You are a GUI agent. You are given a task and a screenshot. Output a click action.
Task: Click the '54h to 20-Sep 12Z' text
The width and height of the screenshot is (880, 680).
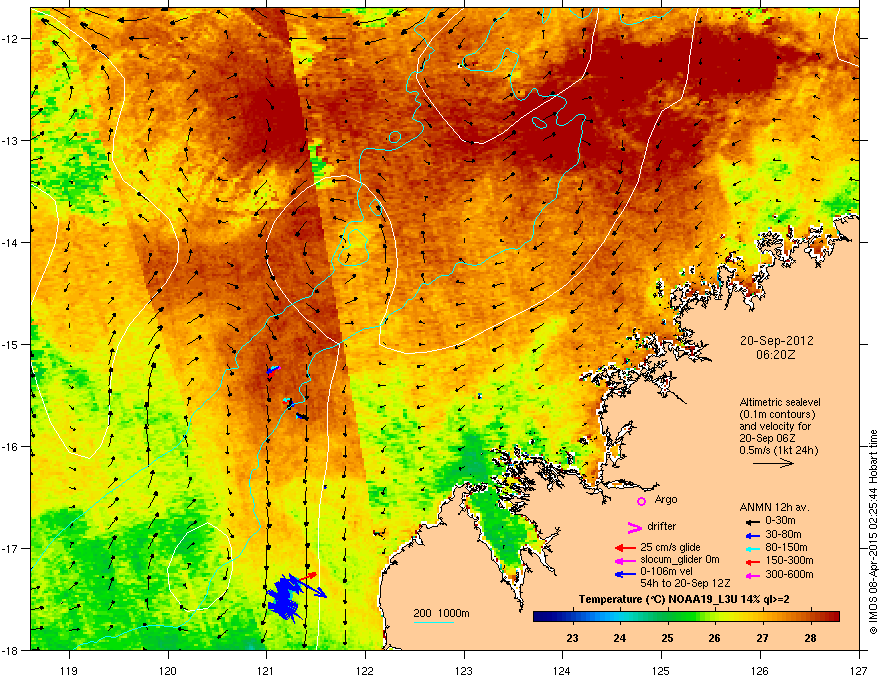[685, 583]
